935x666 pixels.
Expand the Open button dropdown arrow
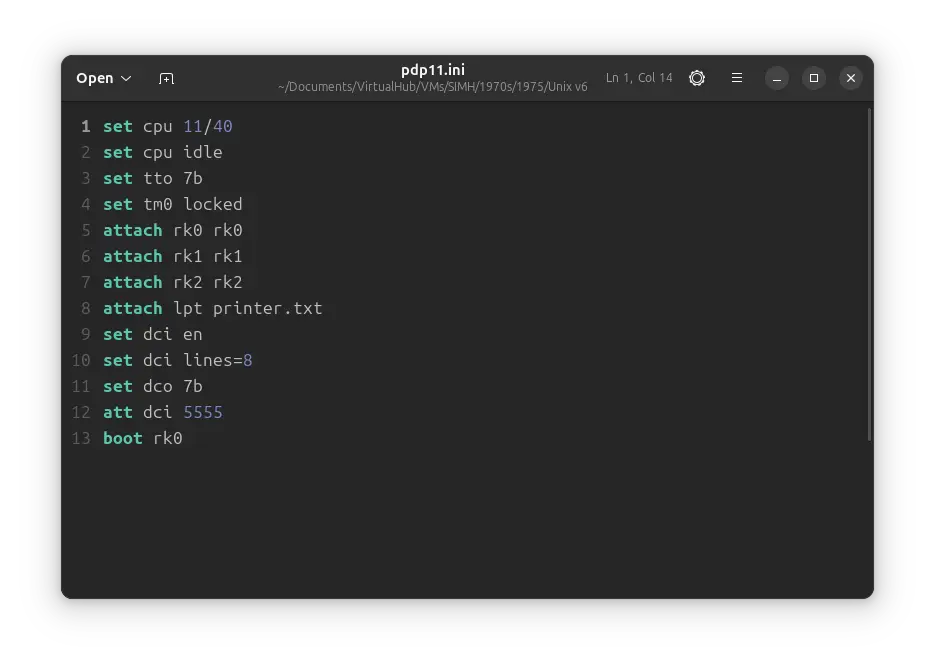pyautogui.click(x=124, y=78)
